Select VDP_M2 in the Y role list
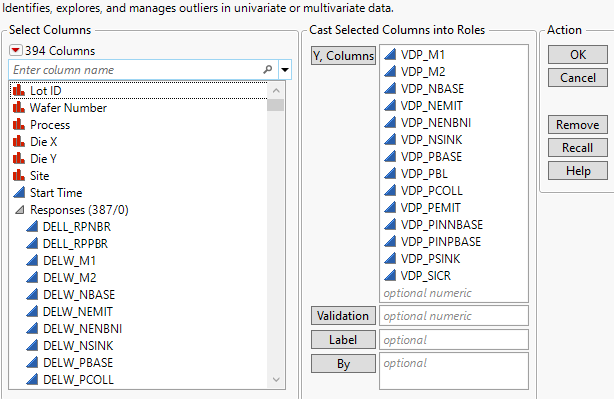614x399 pixels. (454, 72)
